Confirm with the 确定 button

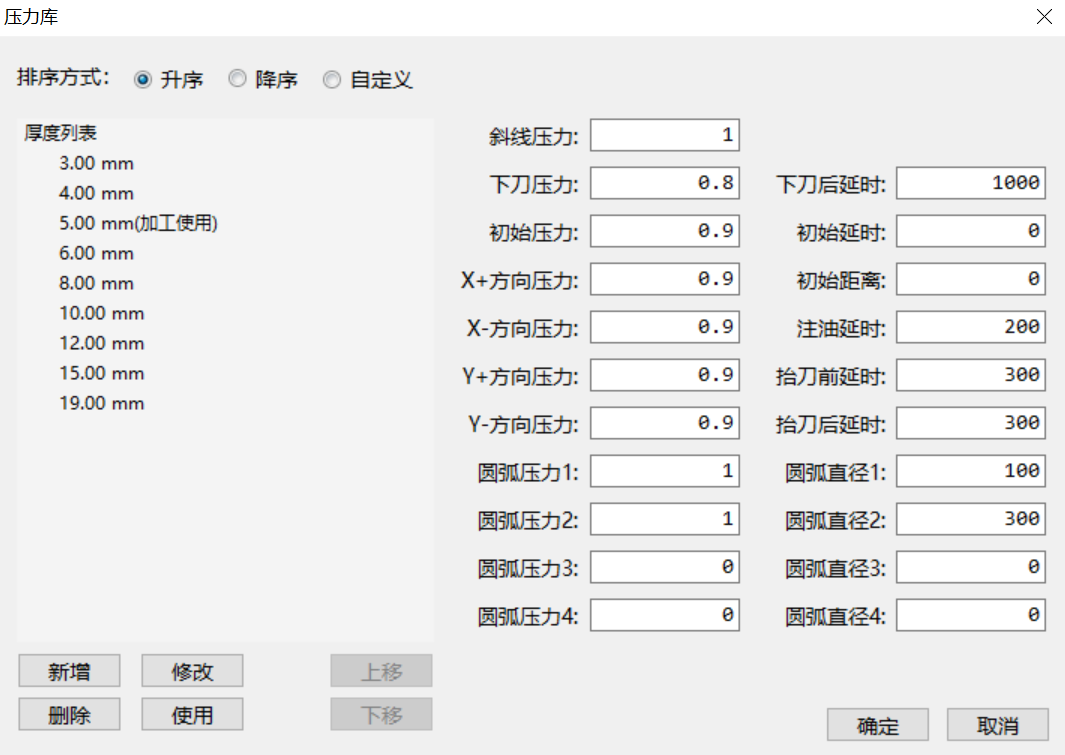coord(878,726)
